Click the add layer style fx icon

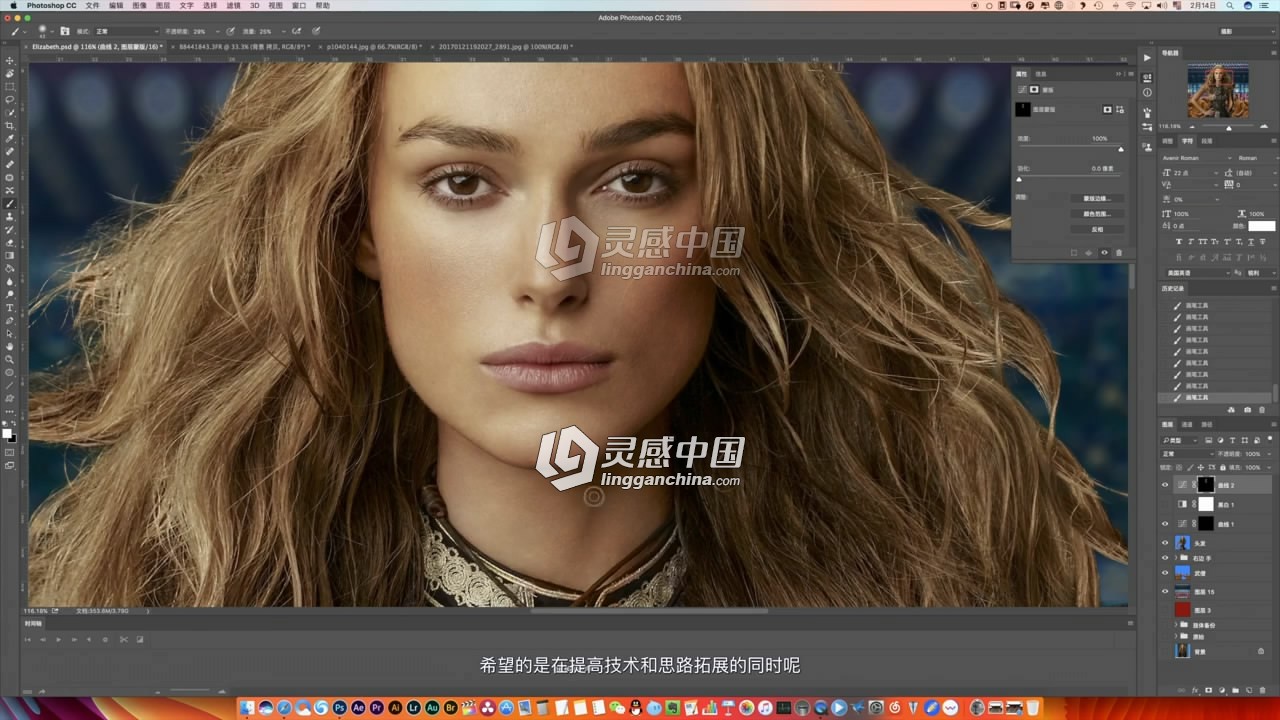(1195, 690)
